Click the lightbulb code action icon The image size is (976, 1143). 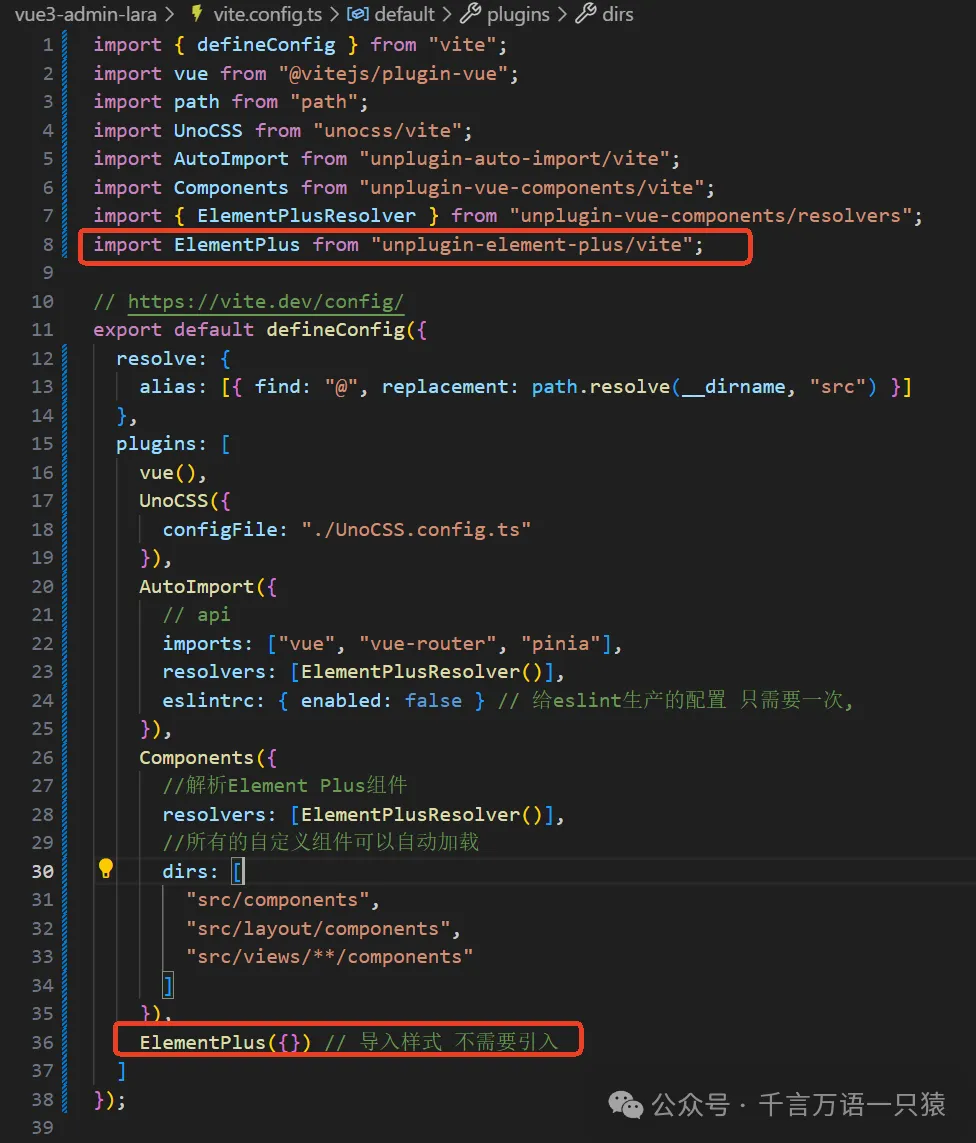click(106, 869)
